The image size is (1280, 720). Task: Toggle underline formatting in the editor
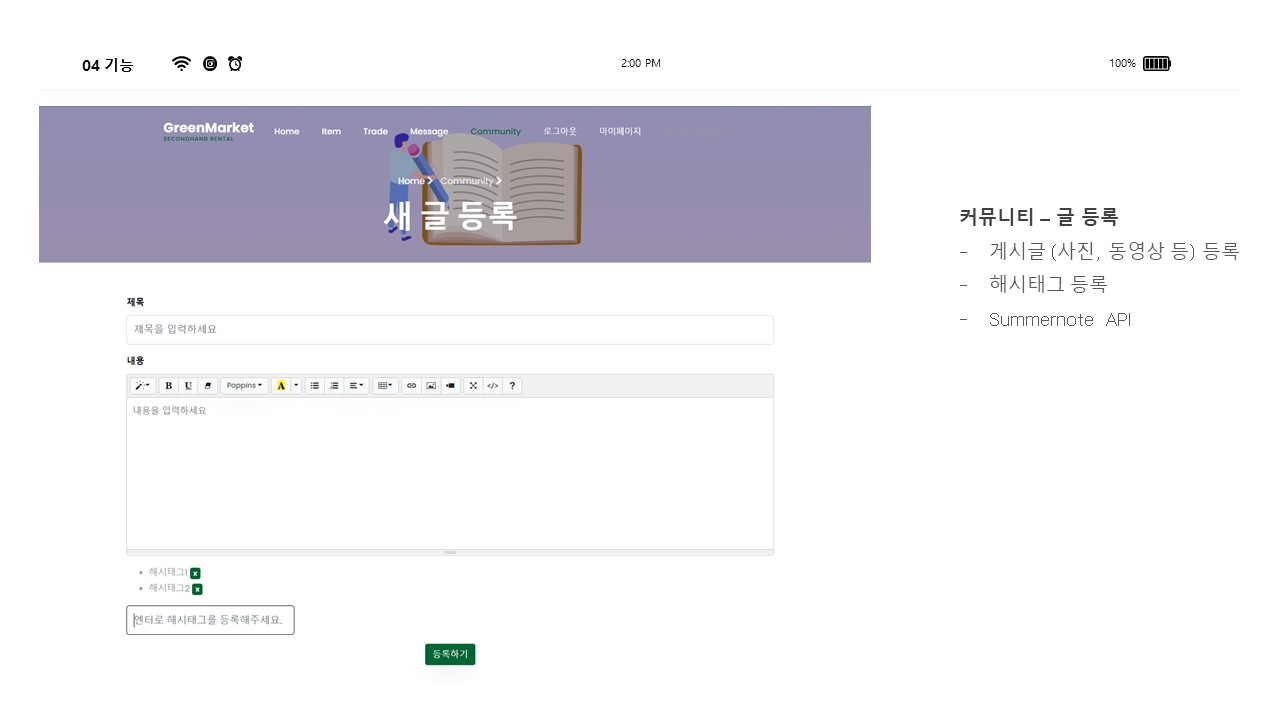pyautogui.click(x=188, y=385)
